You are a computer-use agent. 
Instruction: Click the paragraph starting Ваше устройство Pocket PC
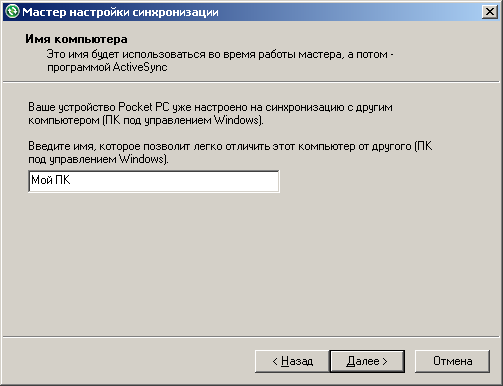(210, 114)
